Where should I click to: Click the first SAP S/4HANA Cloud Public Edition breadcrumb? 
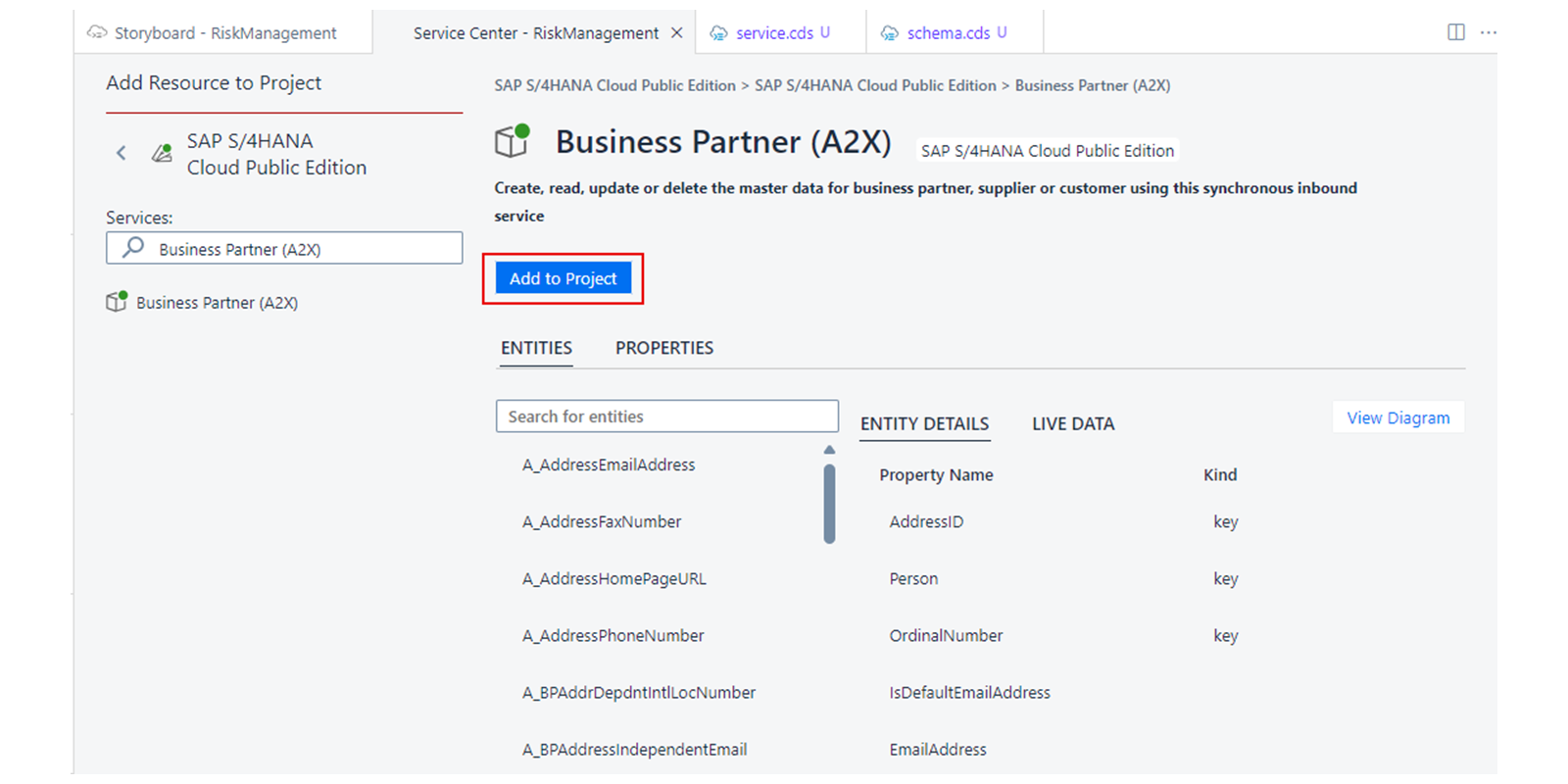click(614, 85)
